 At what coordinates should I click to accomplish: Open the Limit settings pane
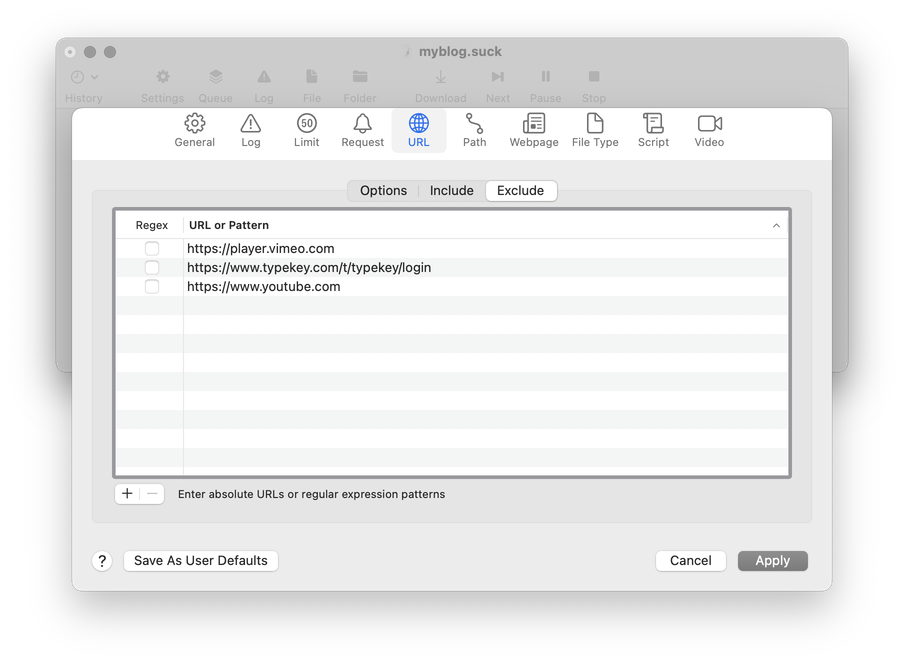[x=307, y=130]
